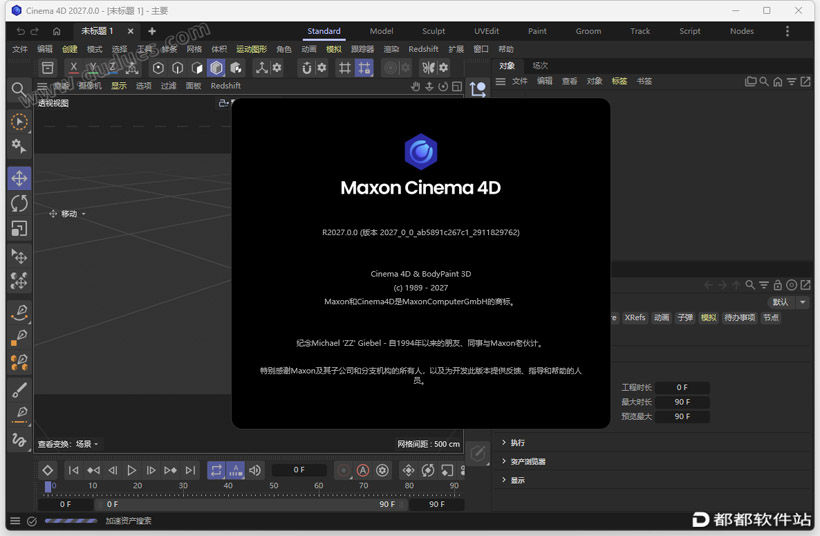Toggle Z axis lock

tap(112, 67)
